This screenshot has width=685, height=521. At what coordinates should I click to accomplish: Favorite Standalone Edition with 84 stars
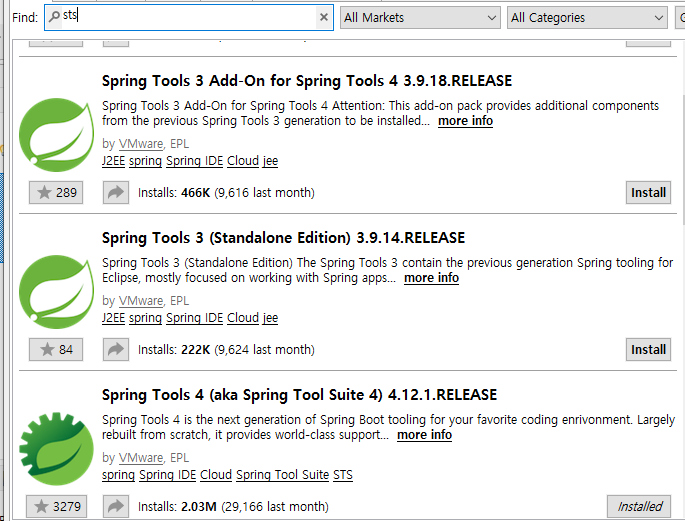pyautogui.click(x=56, y=349)
